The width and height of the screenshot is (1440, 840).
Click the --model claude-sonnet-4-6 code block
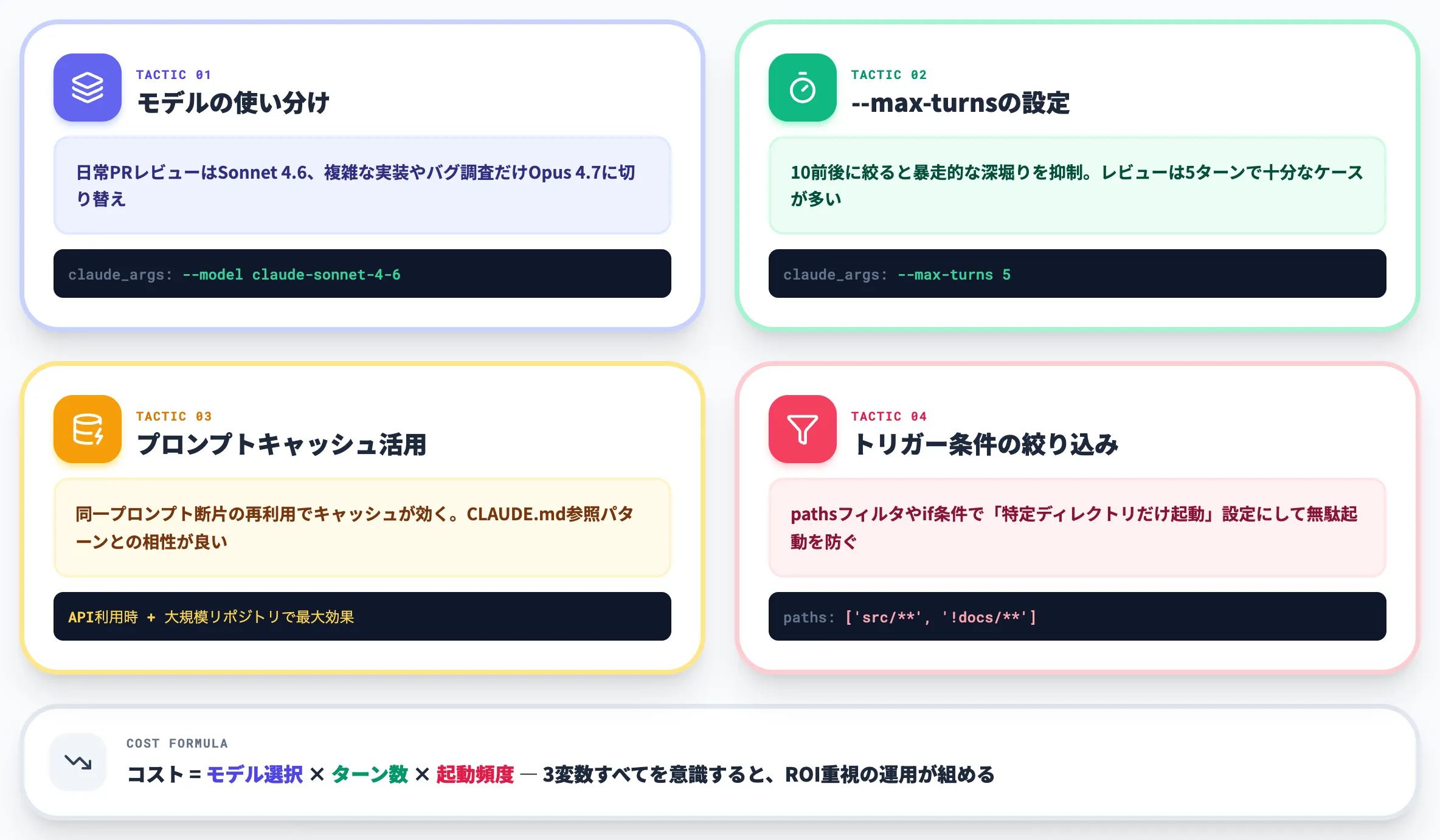tap(362, 274)
